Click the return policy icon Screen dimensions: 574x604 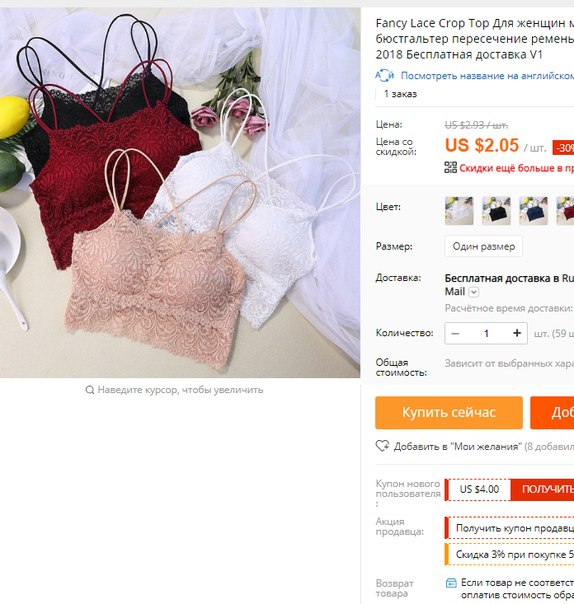(x=451, y=583)
